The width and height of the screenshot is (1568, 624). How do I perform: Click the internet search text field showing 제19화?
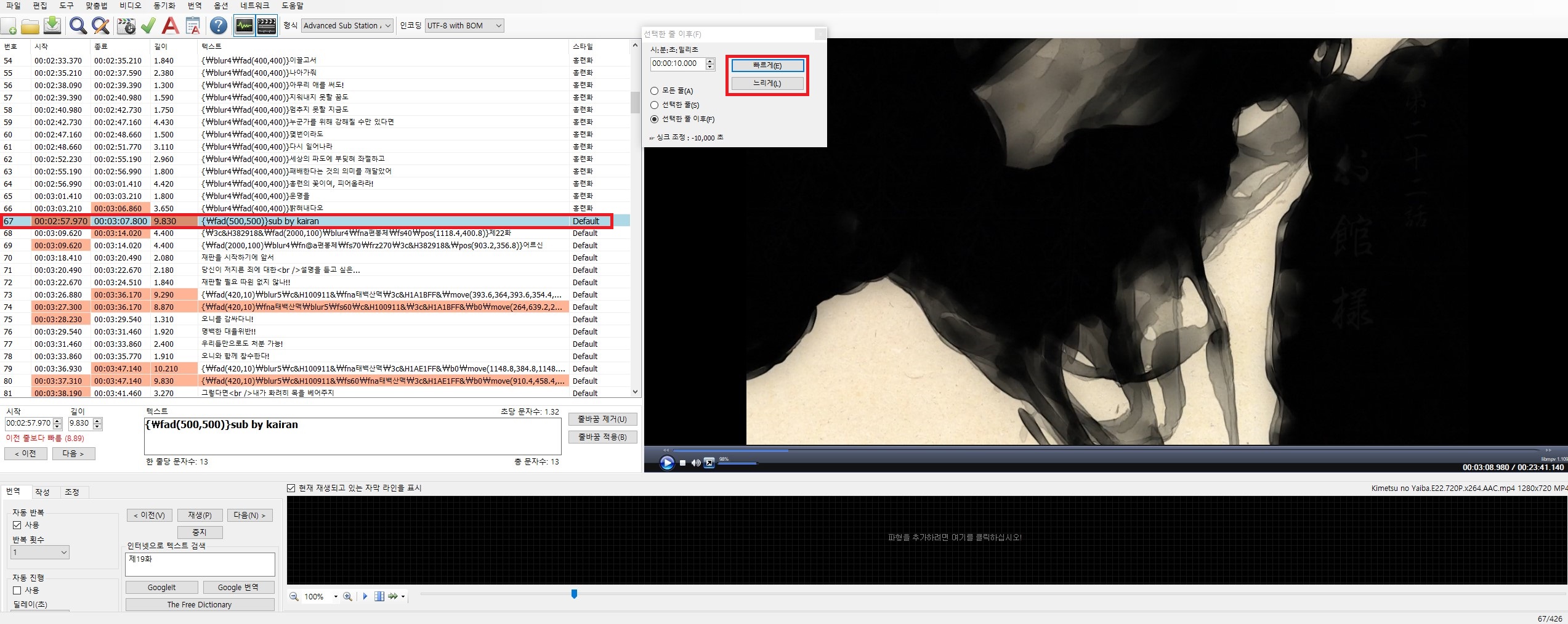pyautogui.click(x=200, y=564)
